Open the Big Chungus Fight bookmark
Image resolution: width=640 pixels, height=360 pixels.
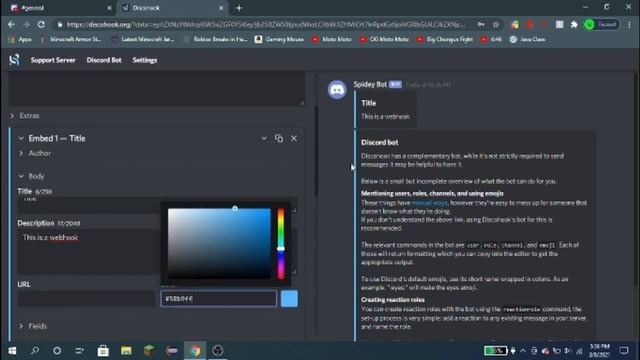(x=444, y=40)
